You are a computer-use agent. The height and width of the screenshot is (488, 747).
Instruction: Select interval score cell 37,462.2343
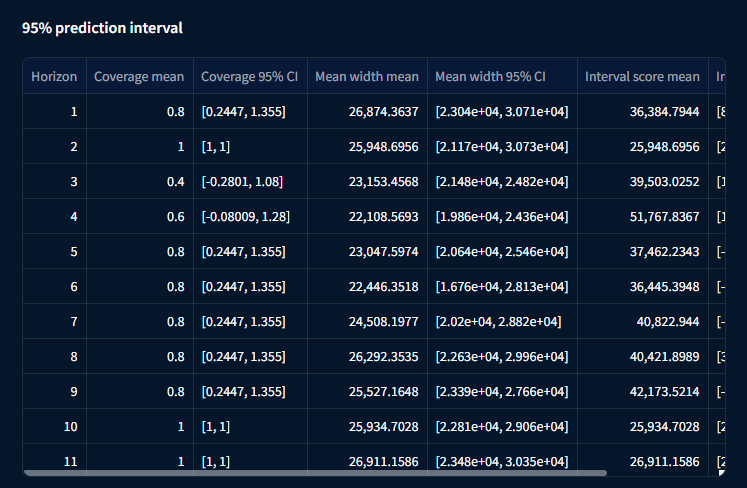pos(643,252)
